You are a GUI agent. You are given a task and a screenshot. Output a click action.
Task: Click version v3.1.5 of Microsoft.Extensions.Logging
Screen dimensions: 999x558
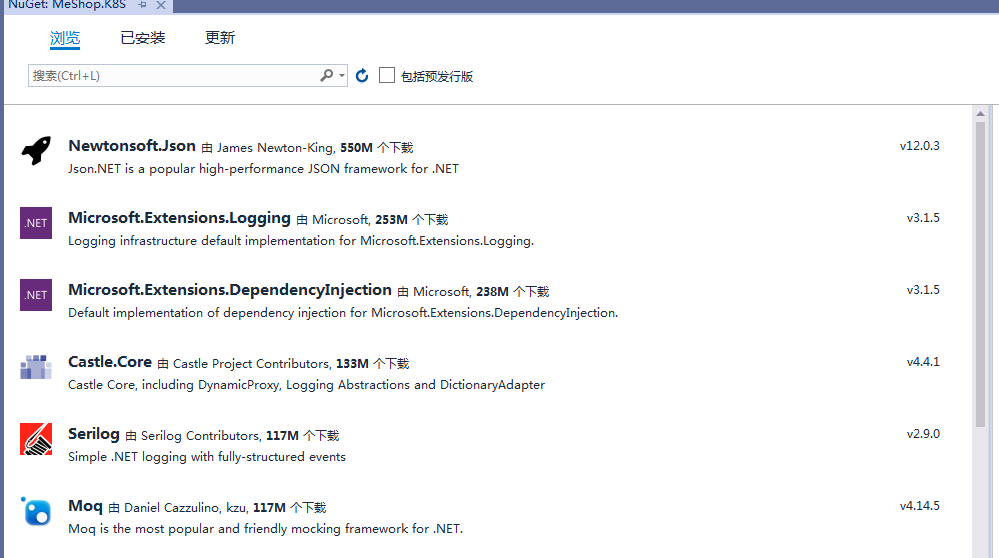[923, 218]
